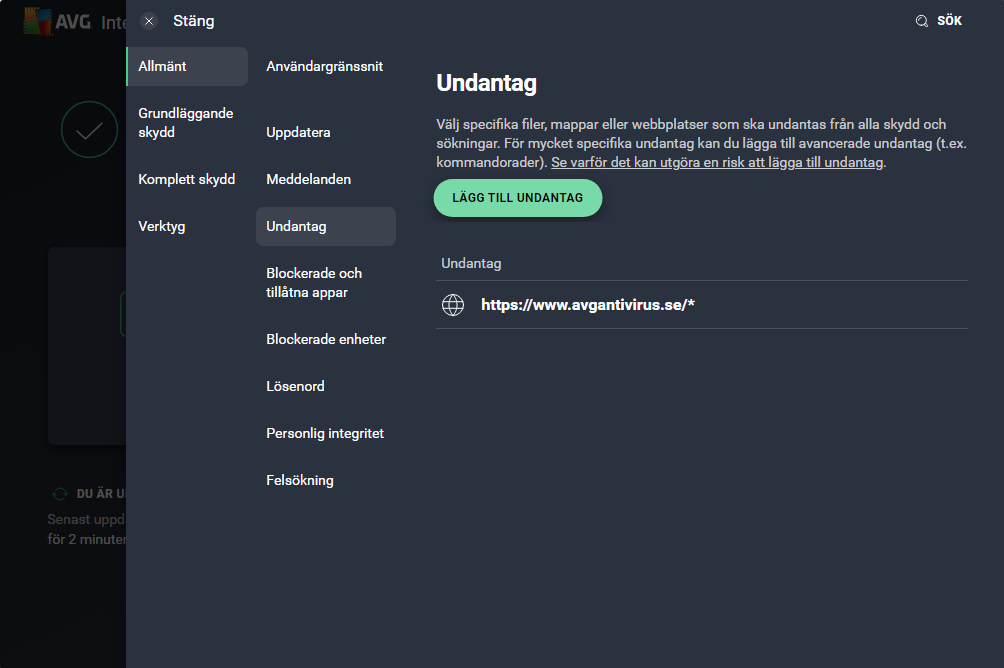Click the Lägg till undantag button
Image resolution: width=1004 pixels, height=668 pixels.
coord(517,198)
